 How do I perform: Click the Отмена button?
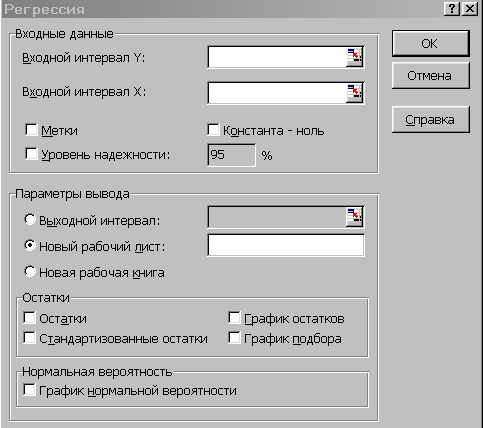(x=430, y=76)
